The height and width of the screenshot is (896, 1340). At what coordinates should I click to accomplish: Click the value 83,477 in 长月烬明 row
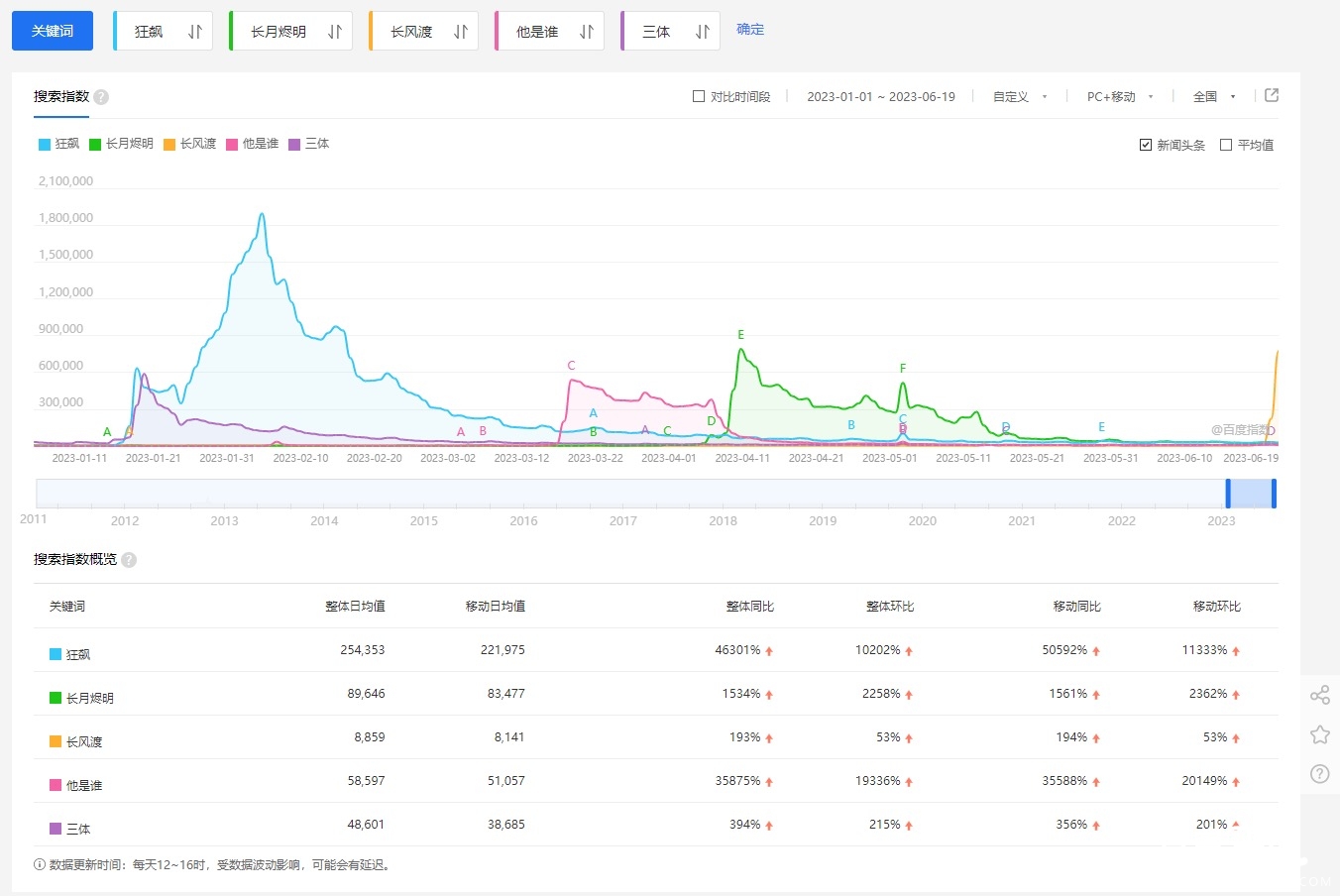(x=506, y=694)
